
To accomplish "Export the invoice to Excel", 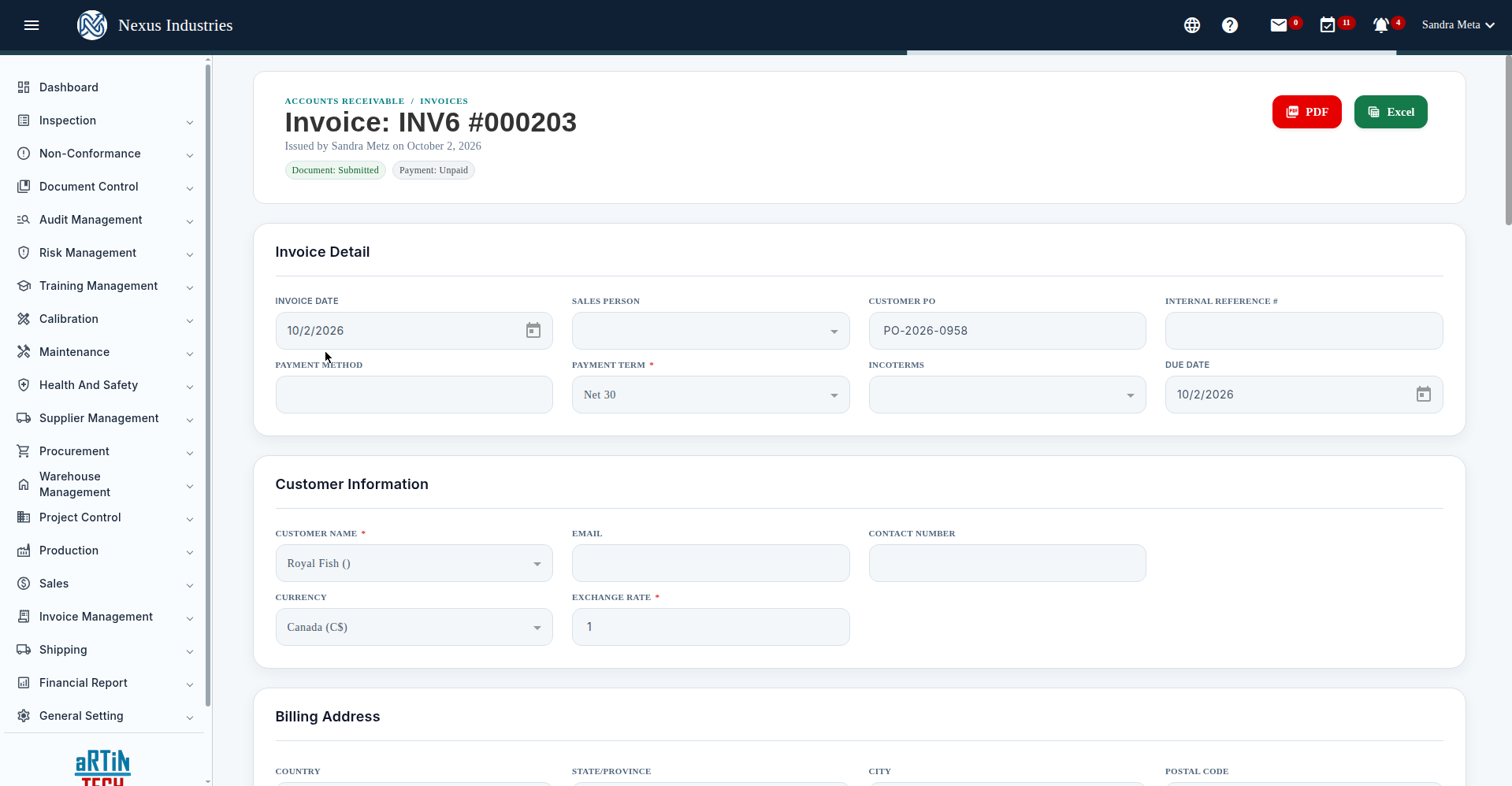I will coord(1391,112).
